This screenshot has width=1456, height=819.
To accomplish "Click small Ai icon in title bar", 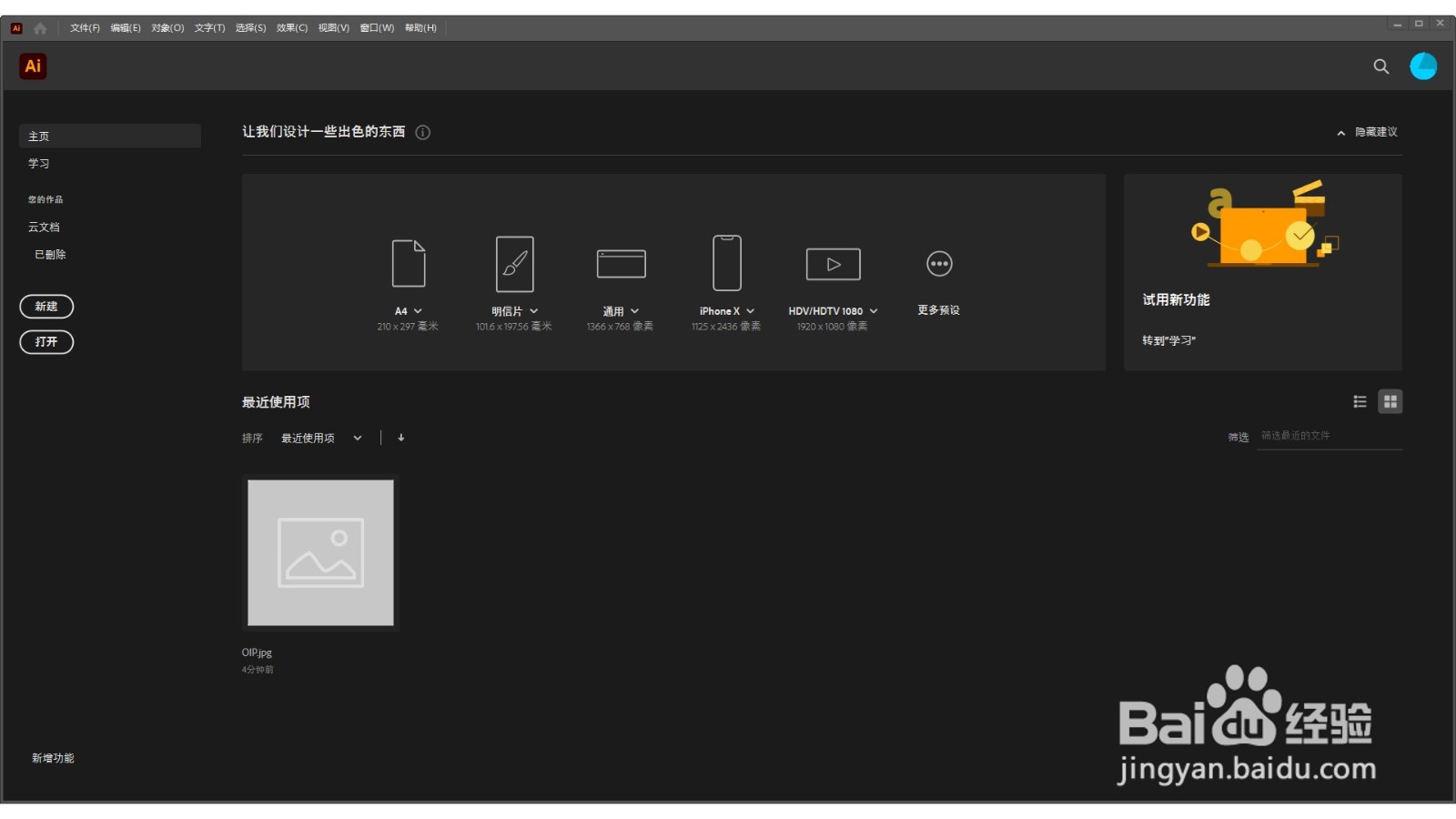I will [x=16, y=28].
